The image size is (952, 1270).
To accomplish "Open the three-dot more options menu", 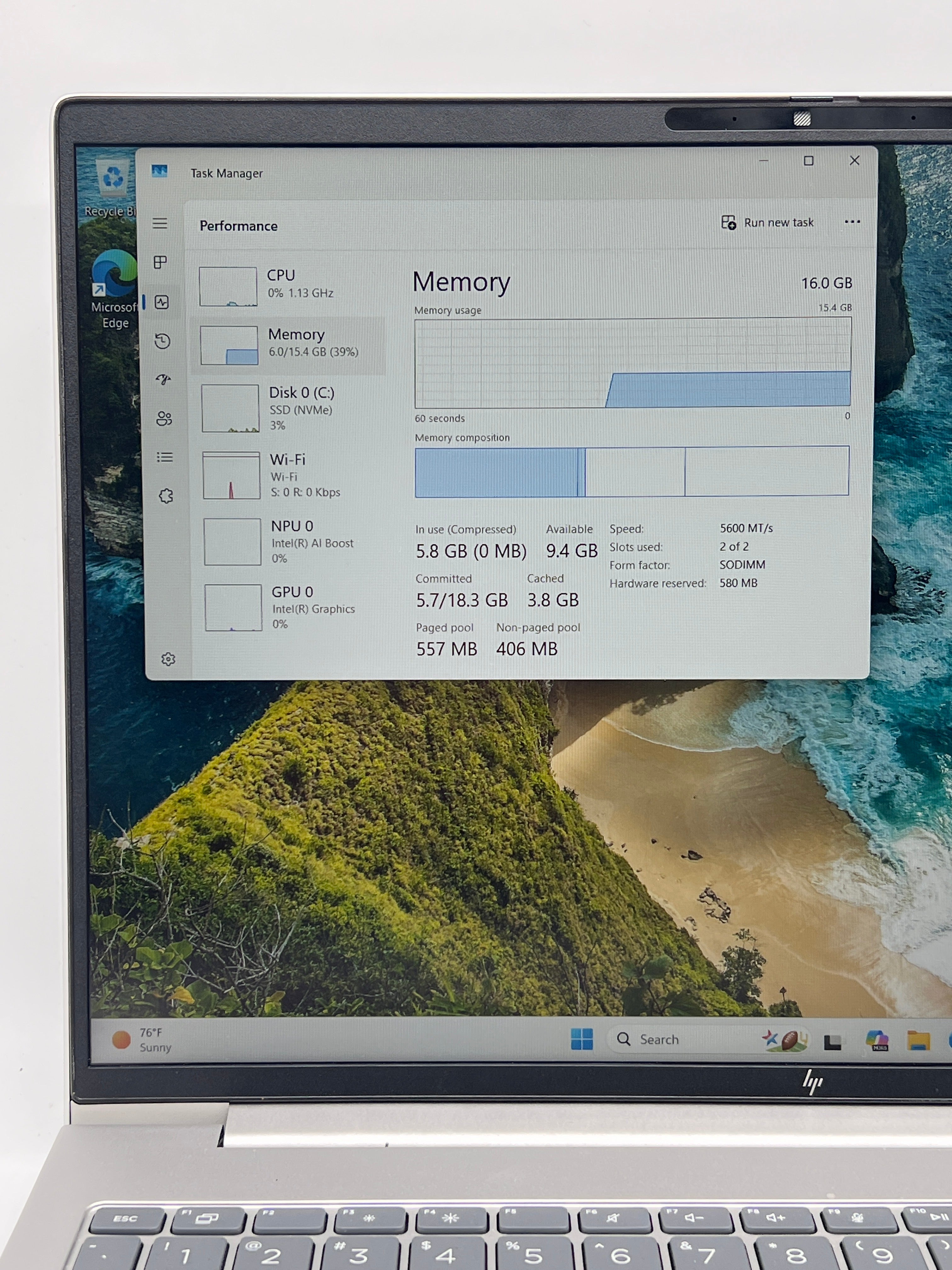I will pyautogui.click(x=852, y=222).
